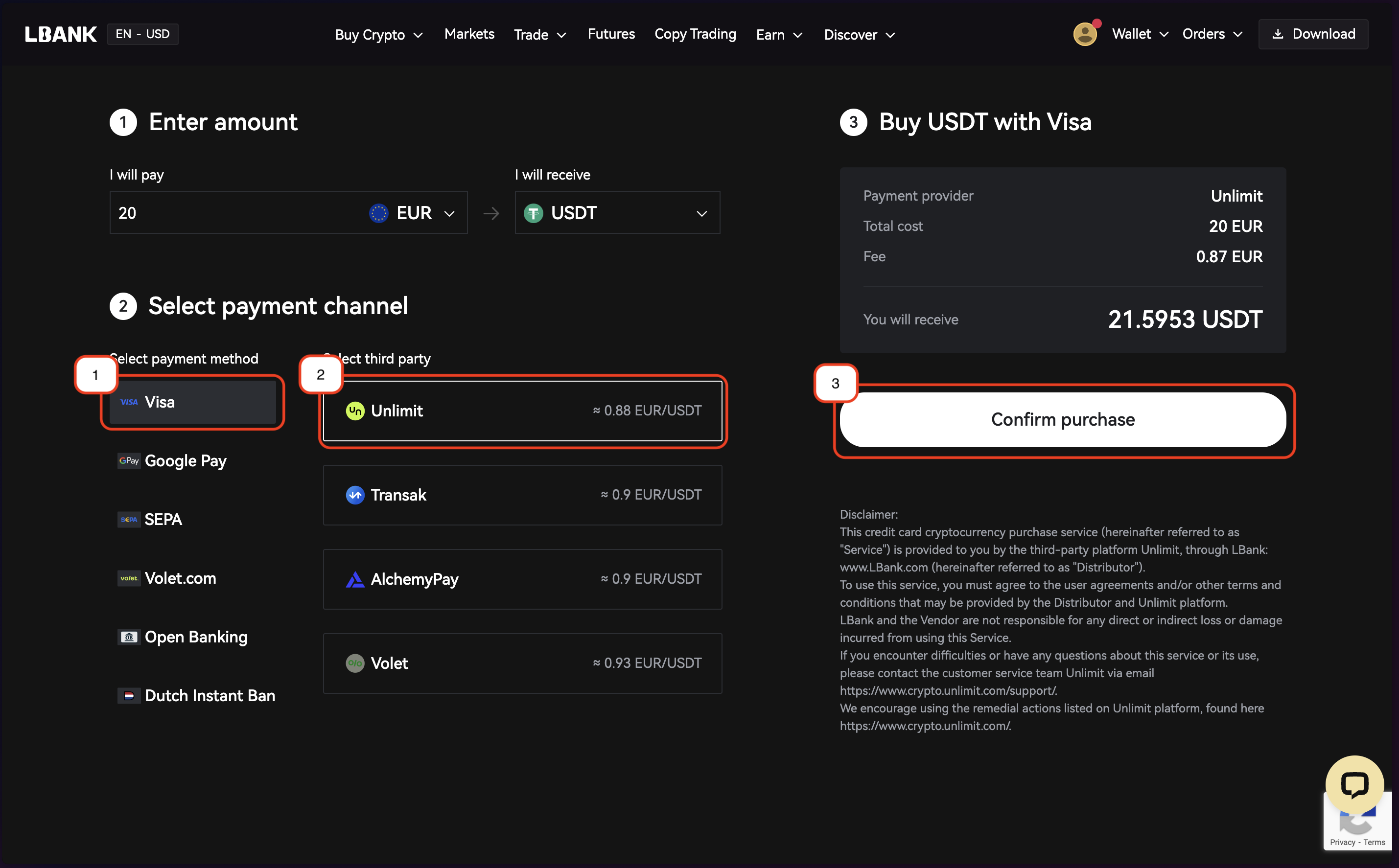Image resolution: width=1399 pixels, height=868 pixels.
Task: Choose Volet third party option
Action: point(523,663)
